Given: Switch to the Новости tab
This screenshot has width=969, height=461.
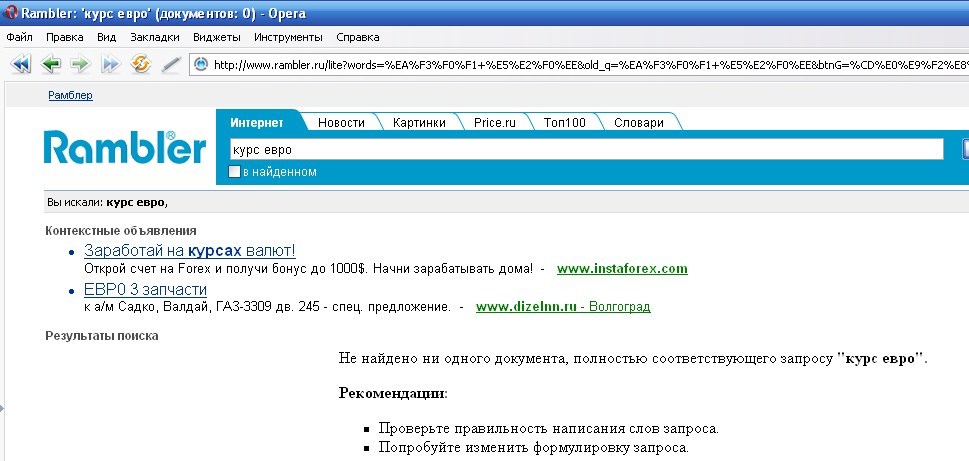Looking at the screenshot, I should tap(341, 122).
